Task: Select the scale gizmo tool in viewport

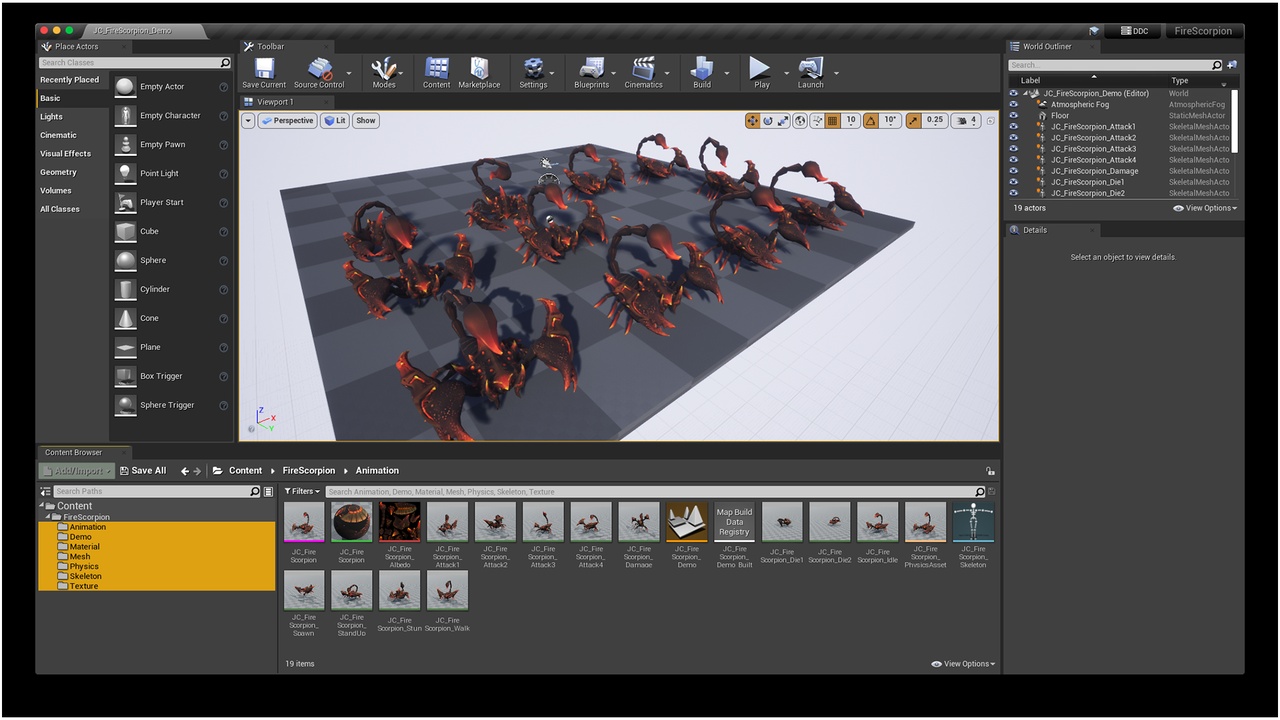Action: (783, 120)
